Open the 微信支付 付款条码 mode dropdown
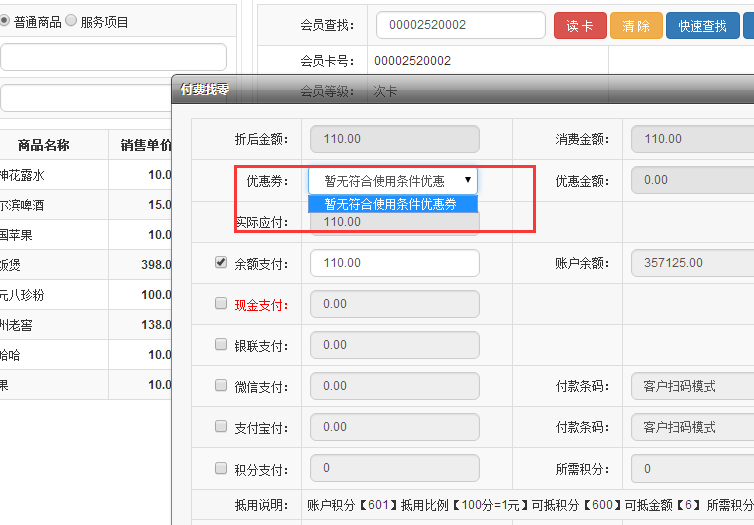The image size is (754, 525). tap(692, 386)
